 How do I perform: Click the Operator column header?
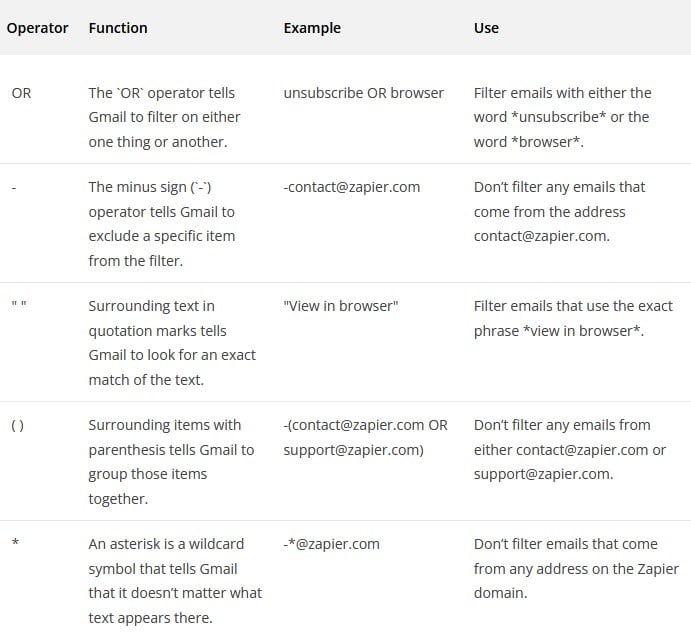click(x=37, y=28)
